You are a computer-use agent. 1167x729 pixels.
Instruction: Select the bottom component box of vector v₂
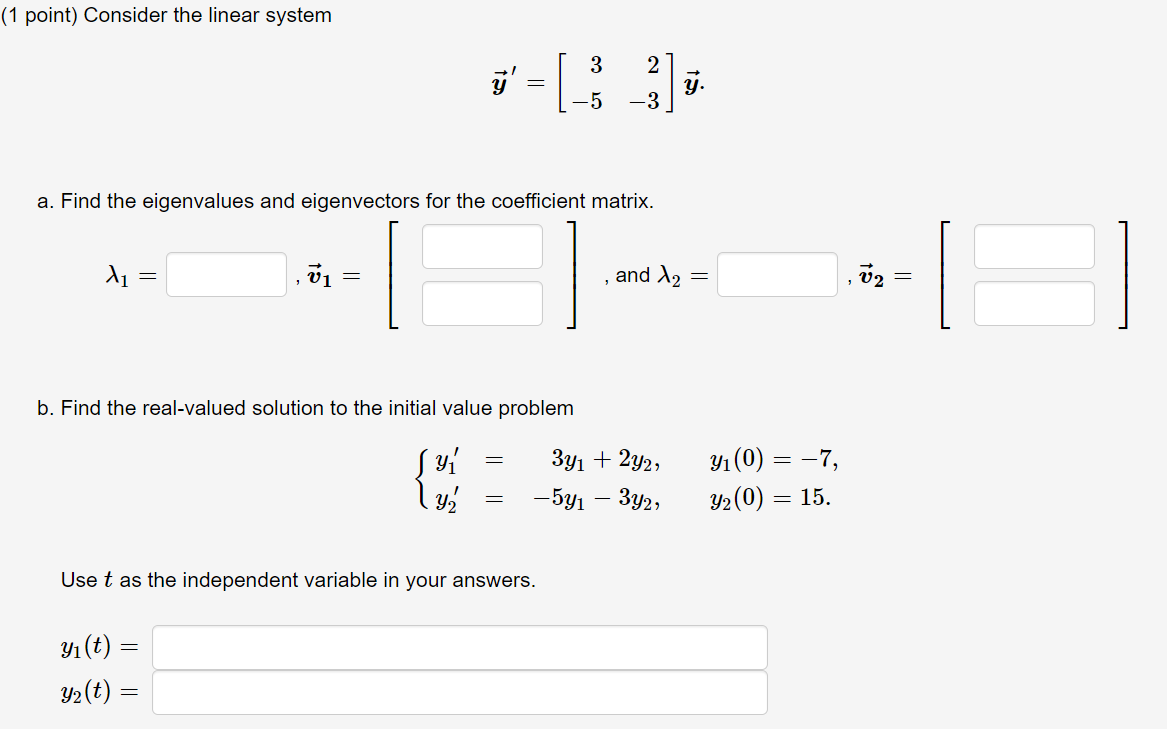1035,303
